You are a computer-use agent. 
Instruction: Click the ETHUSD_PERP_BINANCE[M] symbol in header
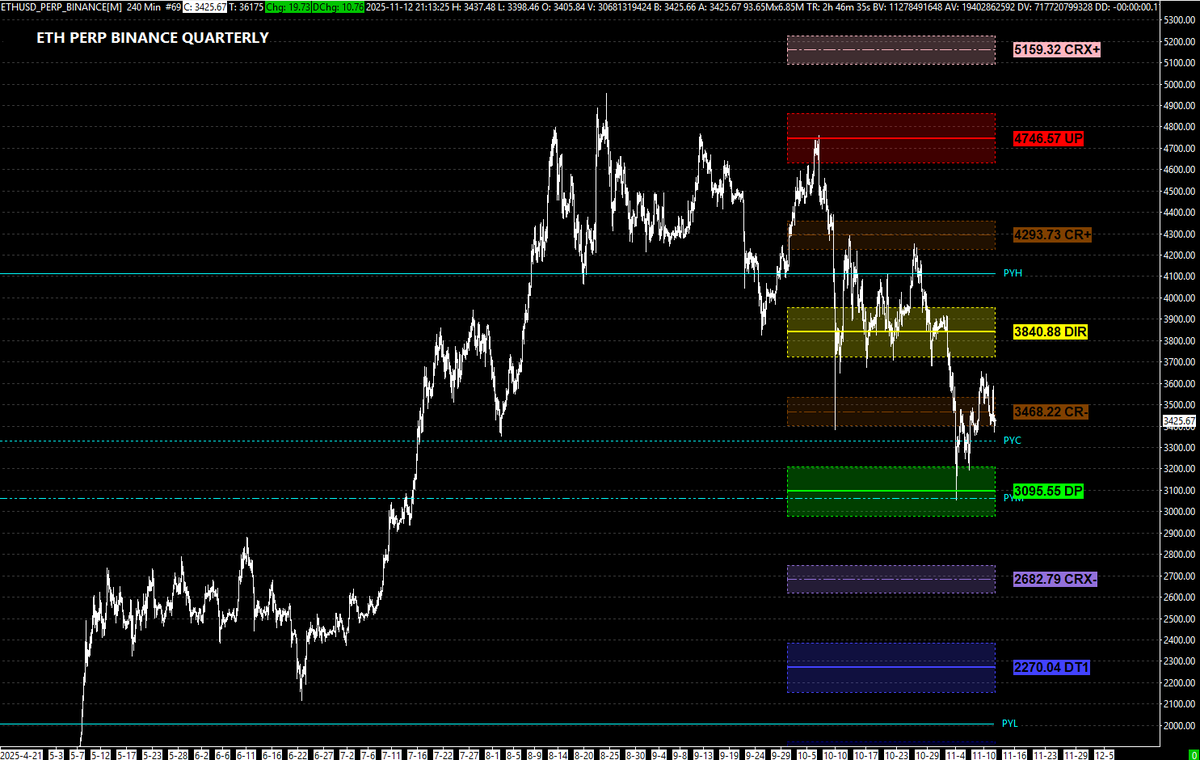62,6
